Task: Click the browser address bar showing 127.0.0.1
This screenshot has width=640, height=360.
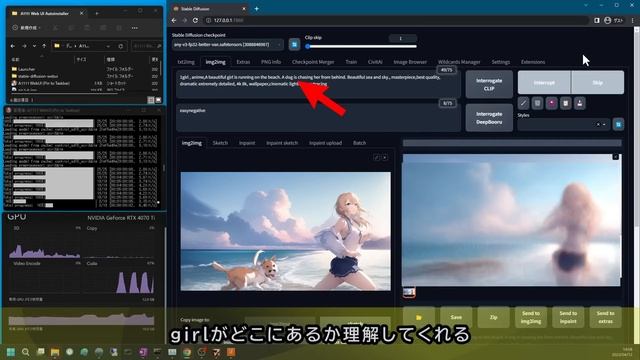Action: (396, 20)
